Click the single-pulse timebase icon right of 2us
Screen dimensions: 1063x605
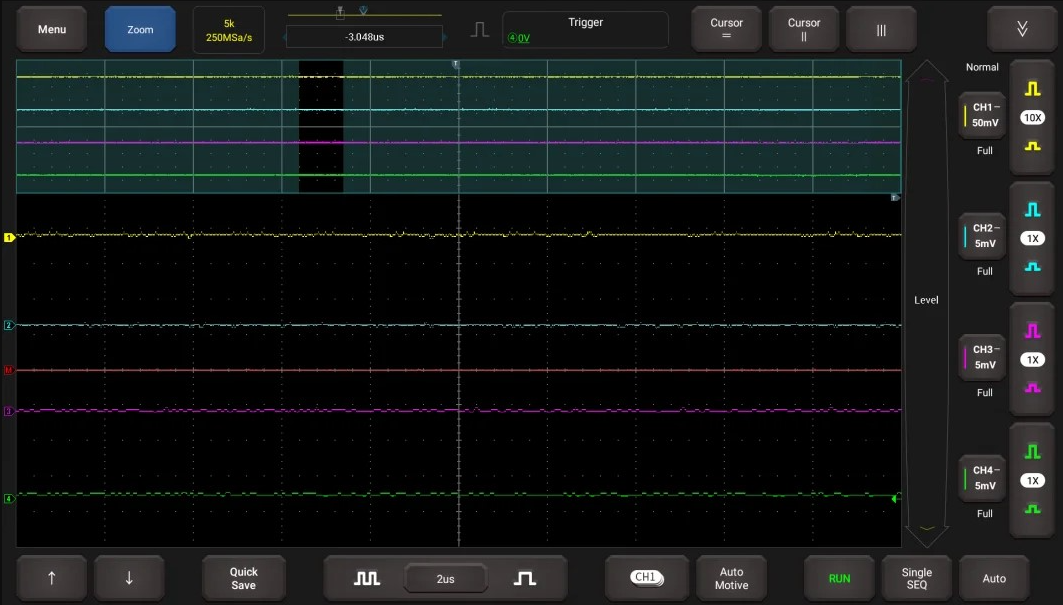tap(525, 579)
